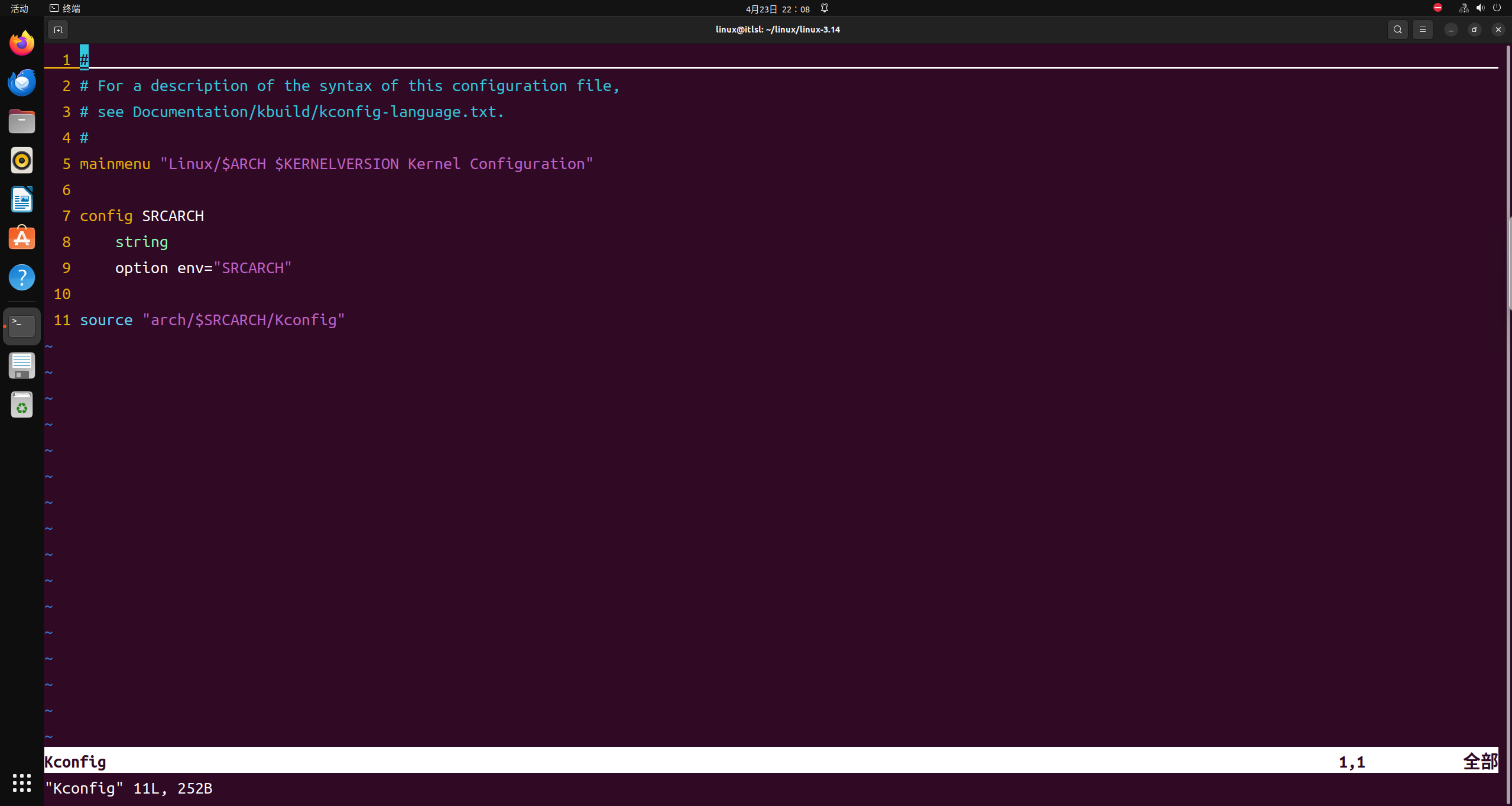Open the 终端 app menu in top bar
1512x806 pixels.
(x=66, y=8)
